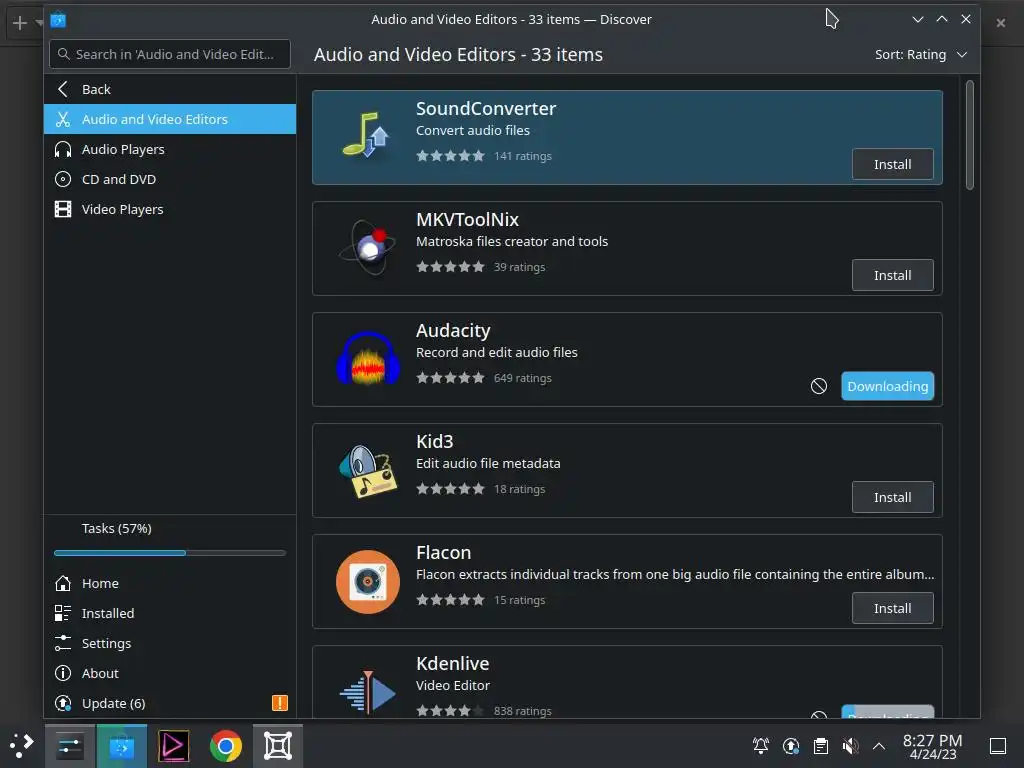Click the Tasks (57%) progress bar
1024x768 pixels.
170,553
